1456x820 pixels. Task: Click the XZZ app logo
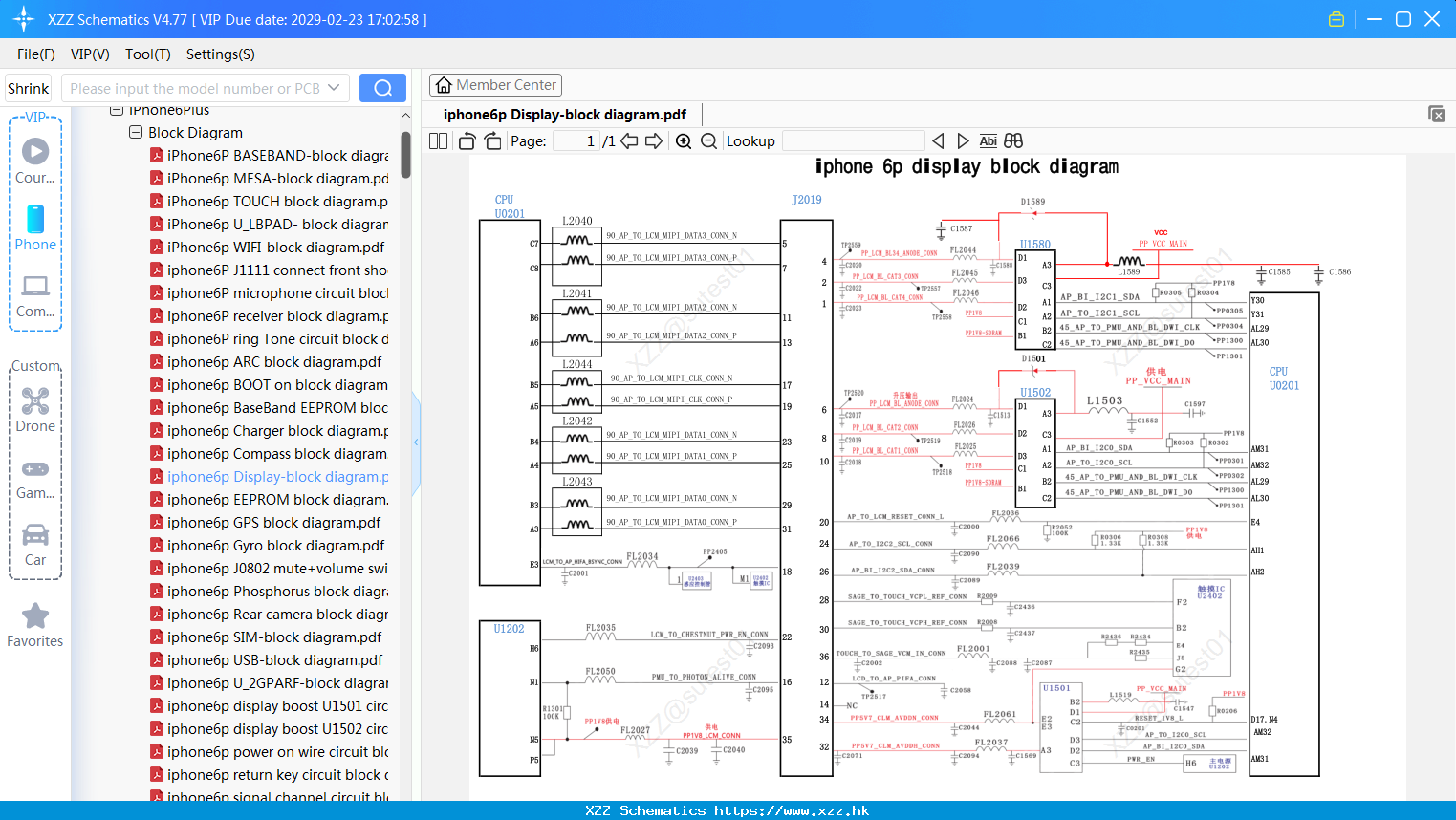coord(23,19)
